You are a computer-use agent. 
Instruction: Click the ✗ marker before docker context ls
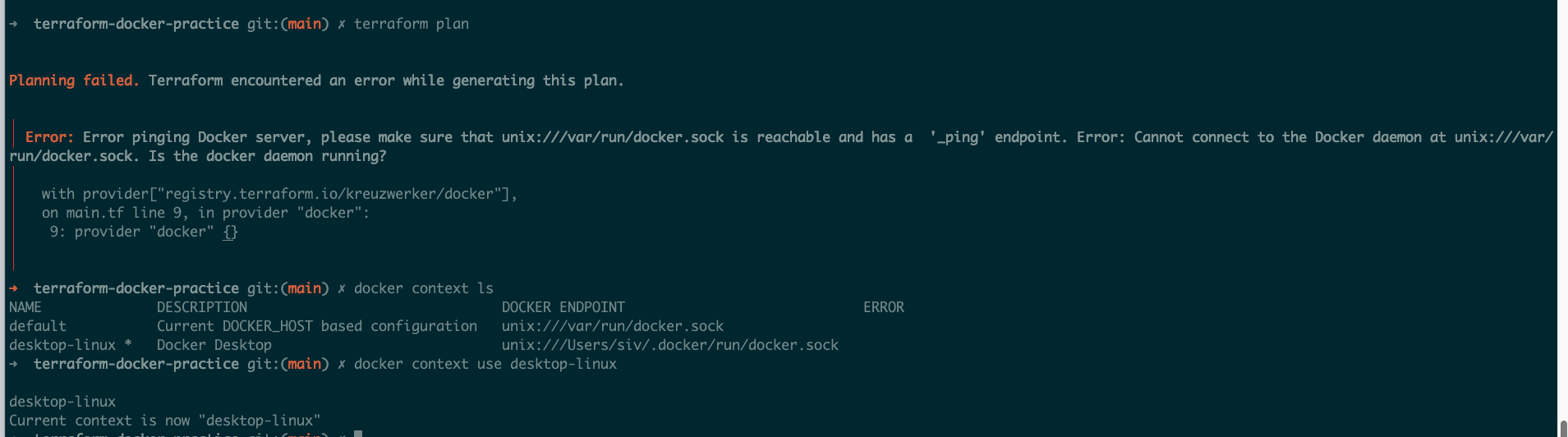pos(342,289)
